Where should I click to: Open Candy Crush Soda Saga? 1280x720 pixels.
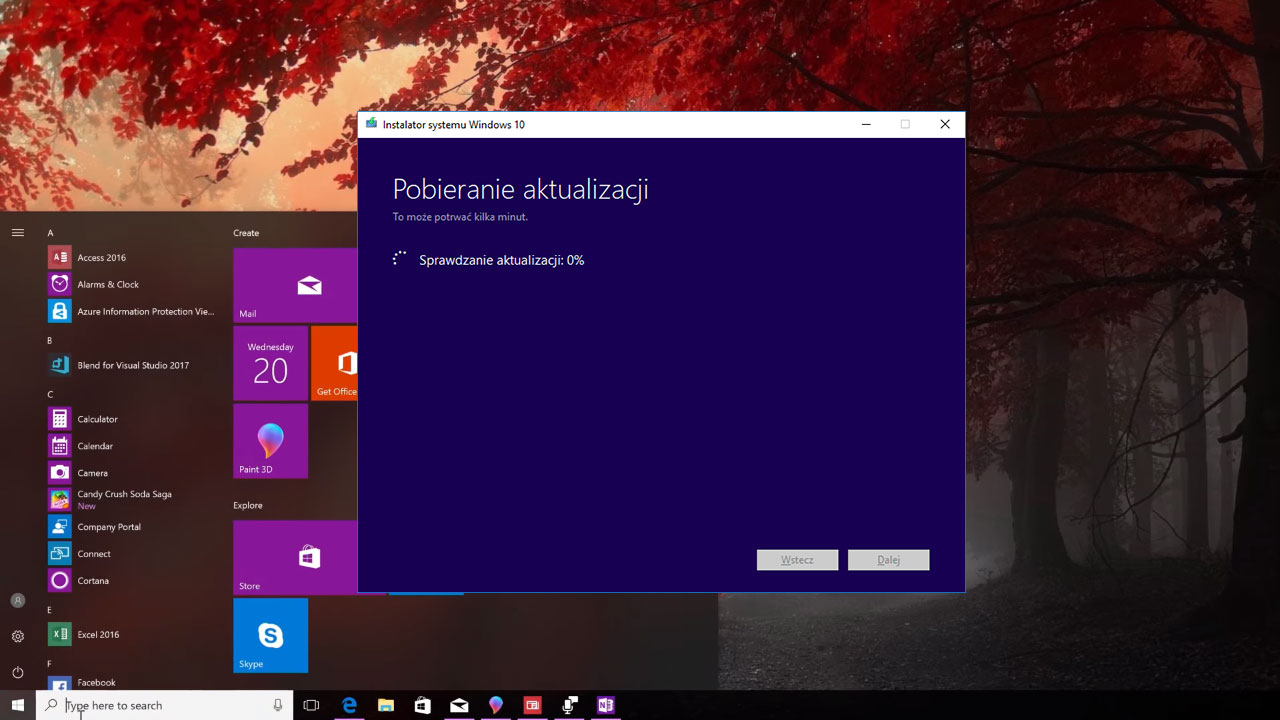(x=130, y=500)
